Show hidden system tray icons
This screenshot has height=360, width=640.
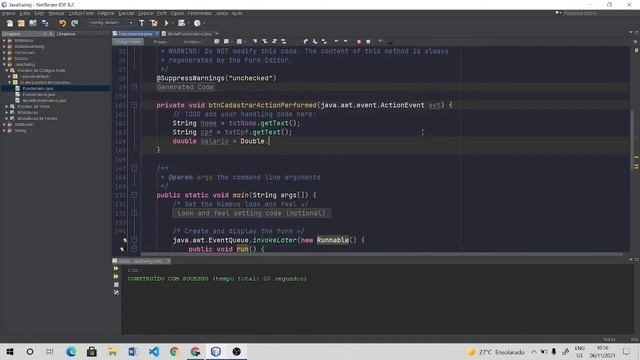(534, 352)
